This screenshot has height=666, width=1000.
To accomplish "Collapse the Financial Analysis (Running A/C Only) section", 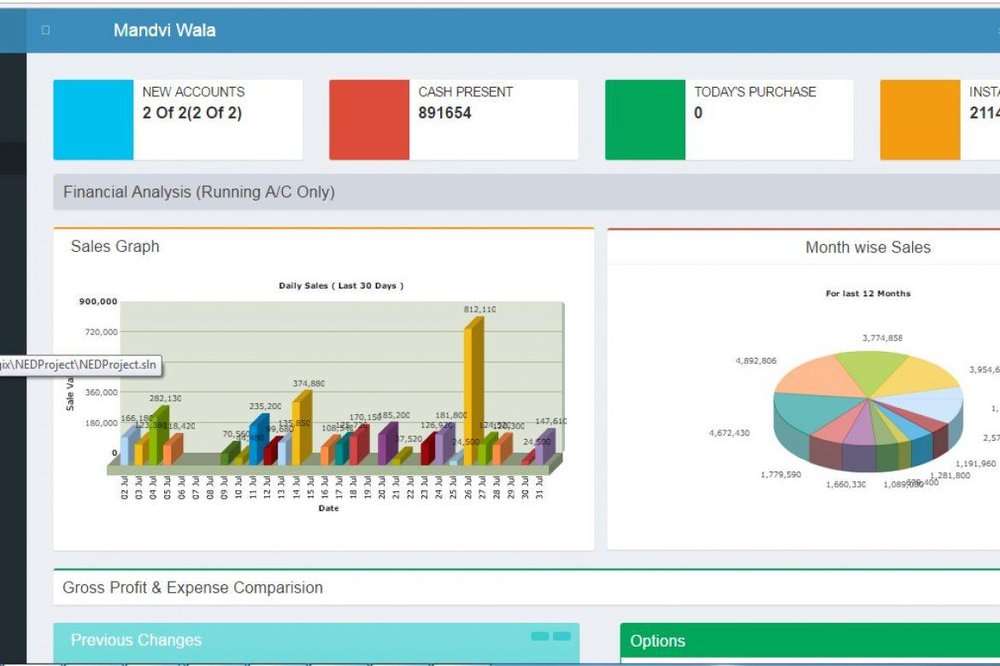I will tap(202, 191).
